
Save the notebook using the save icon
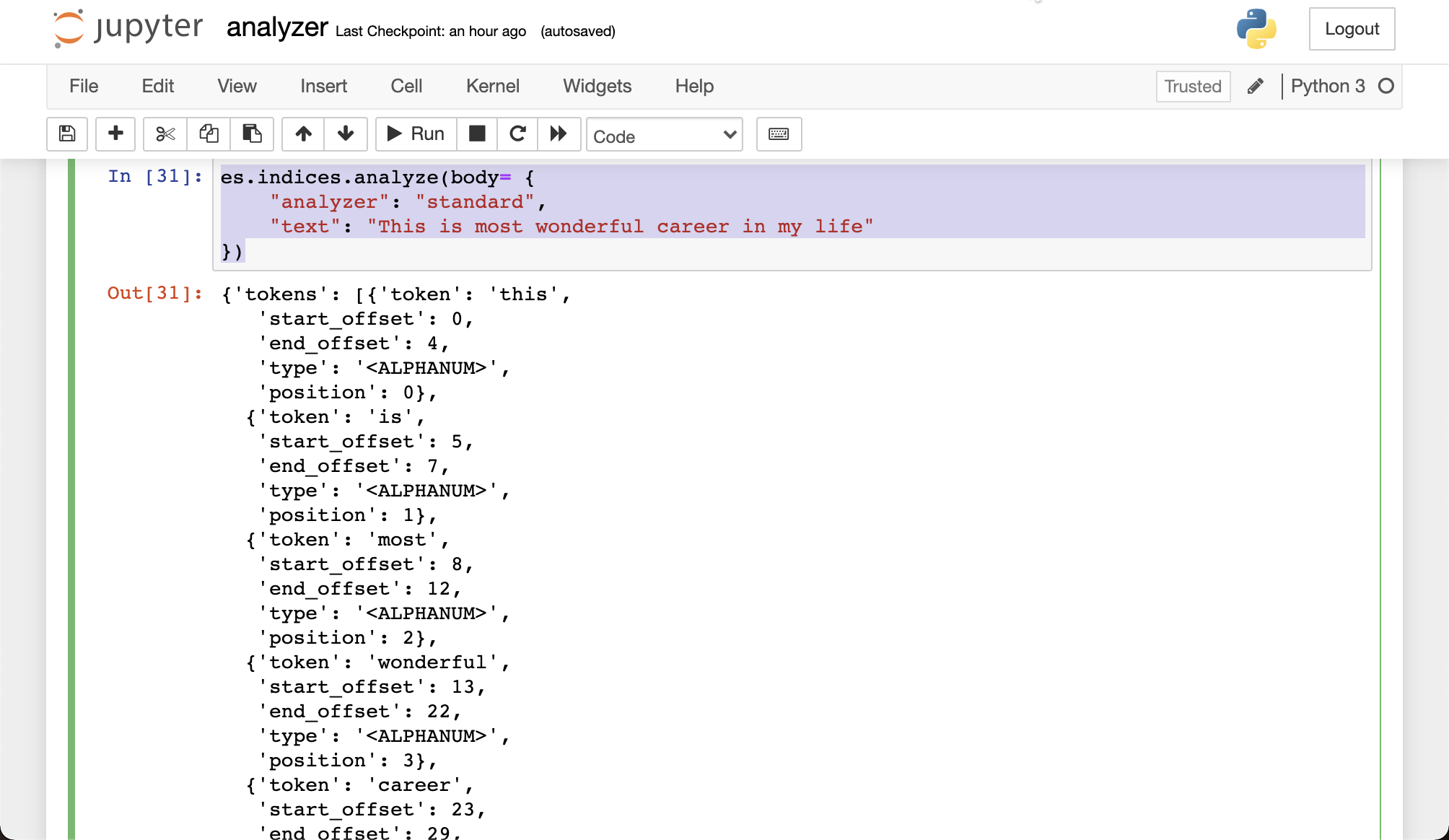coord(66,134)
